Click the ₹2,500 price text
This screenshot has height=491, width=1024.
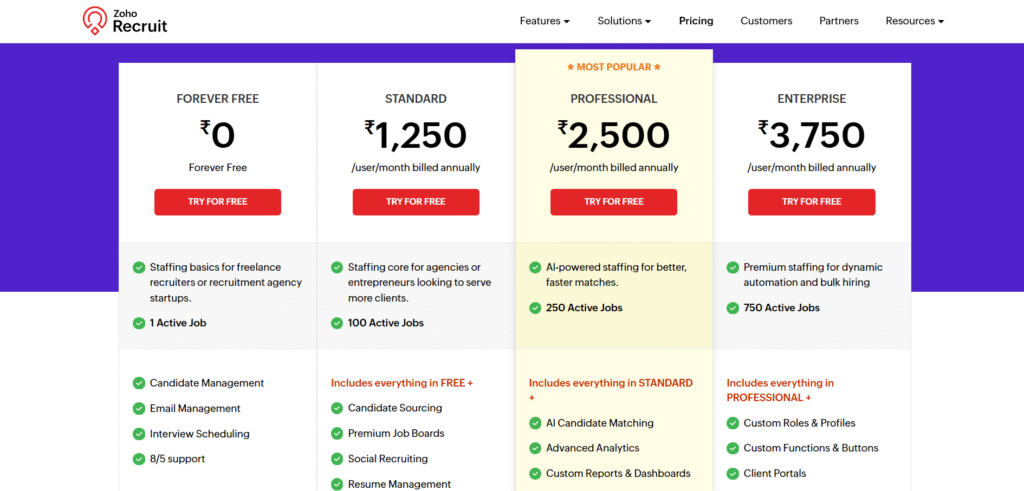[614, 135]
